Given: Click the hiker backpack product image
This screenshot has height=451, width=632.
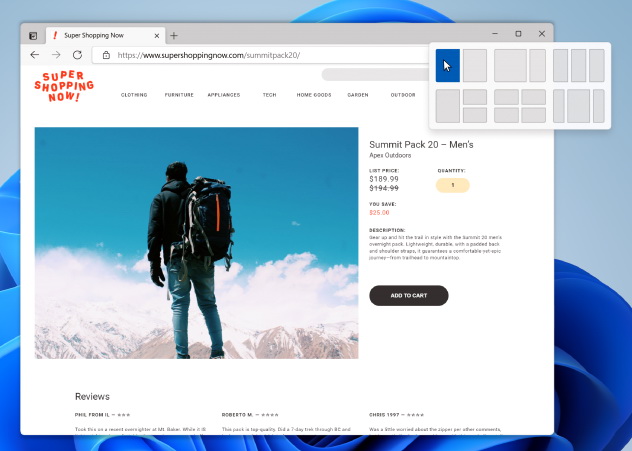Looking at the screenshot, I should point(196,242).
